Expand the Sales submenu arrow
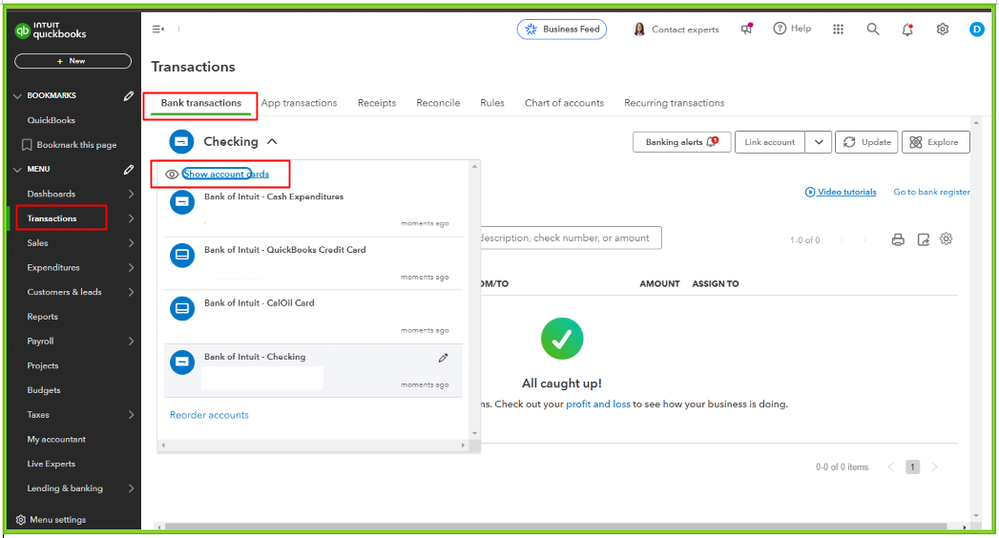This screenshot has width=999, height=538. 131,243
